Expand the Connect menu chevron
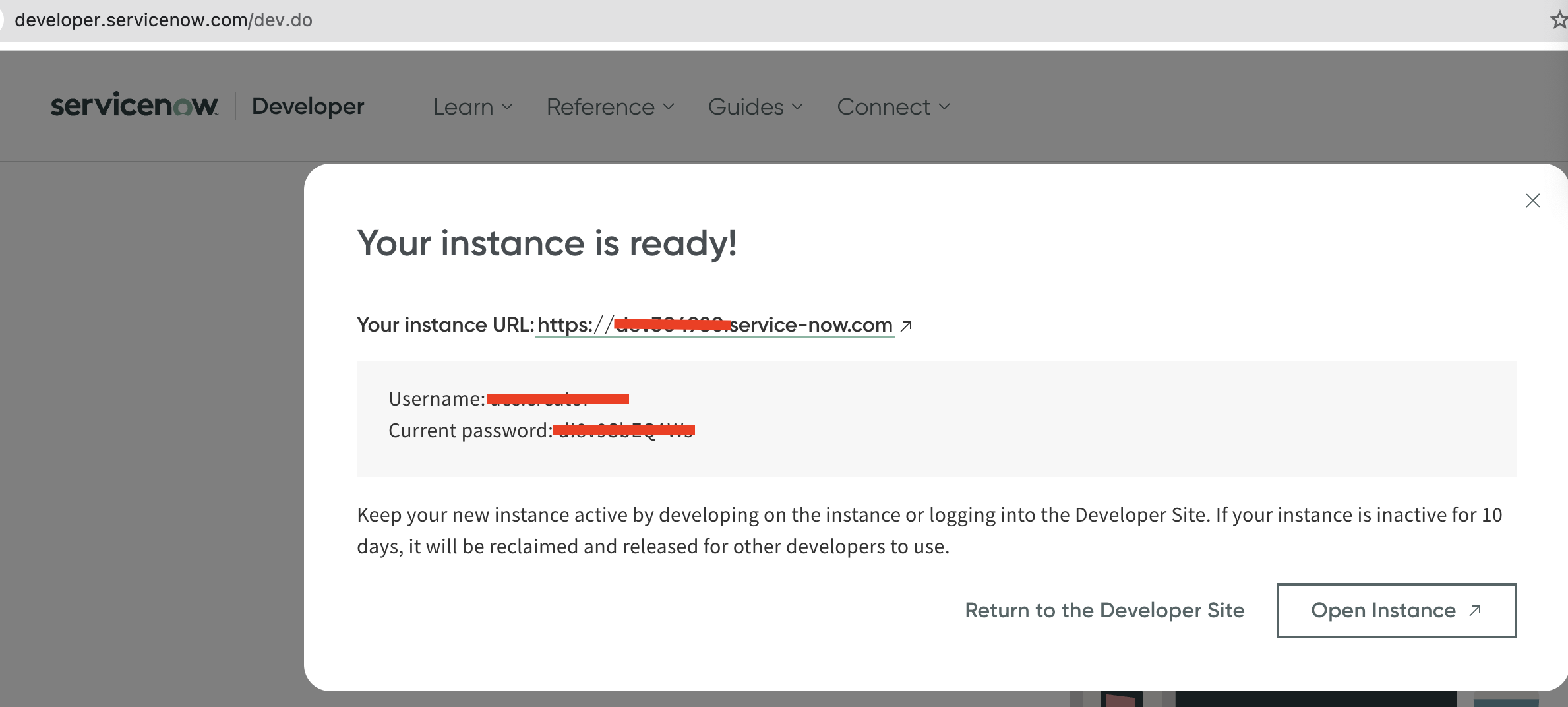This screenshot has width=1568, height=707. point(944,106)
